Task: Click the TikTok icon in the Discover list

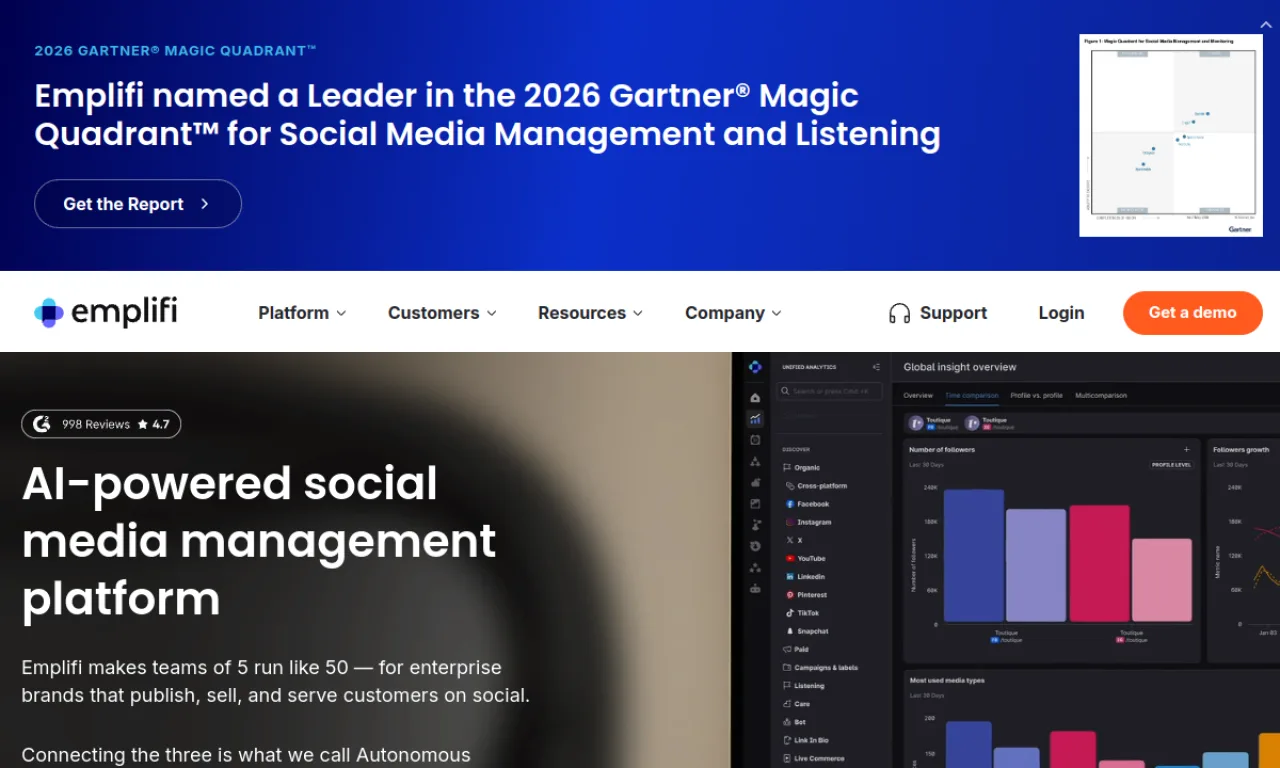Action: point(790,613)
